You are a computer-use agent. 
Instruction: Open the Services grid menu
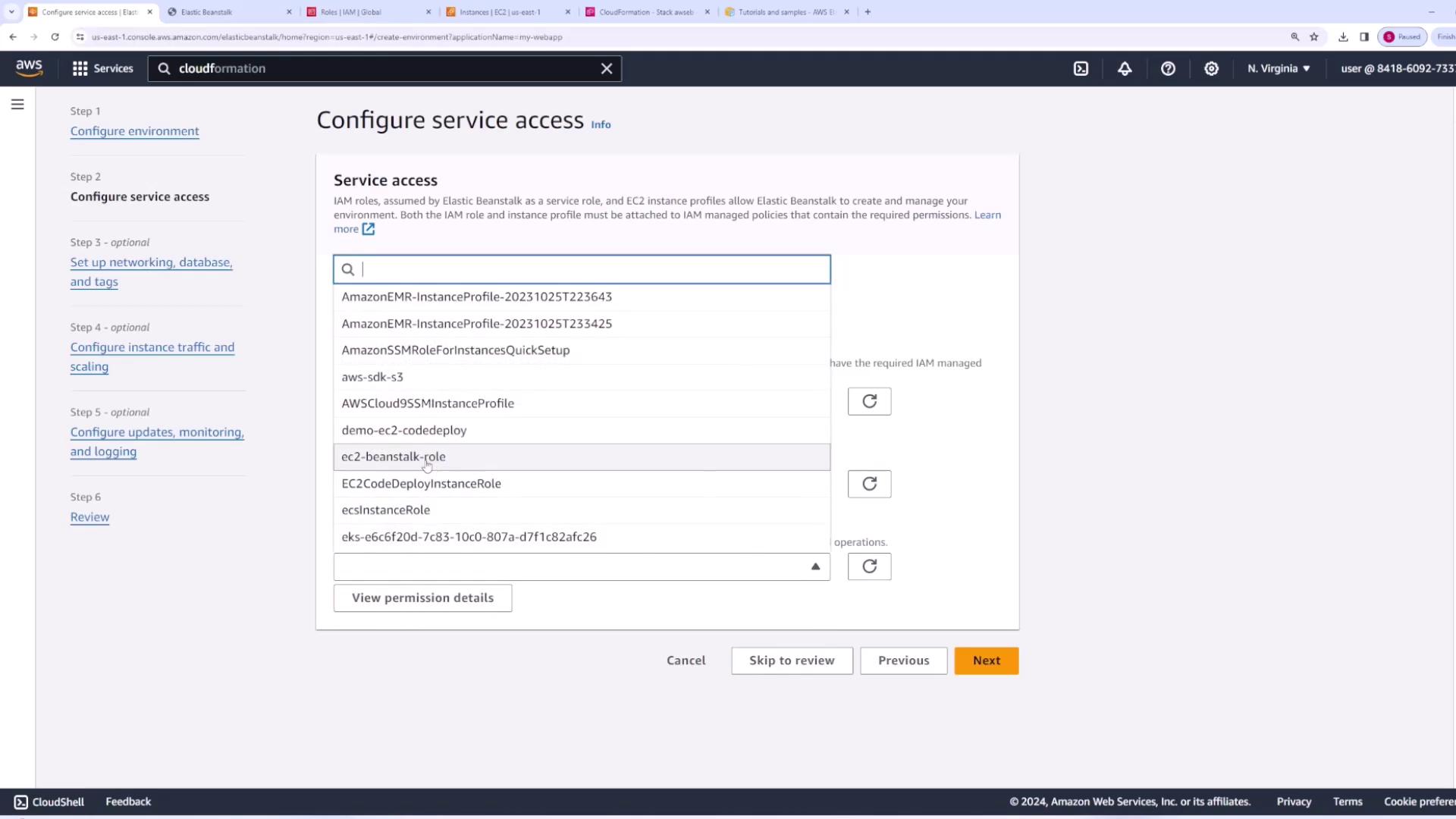102,68
